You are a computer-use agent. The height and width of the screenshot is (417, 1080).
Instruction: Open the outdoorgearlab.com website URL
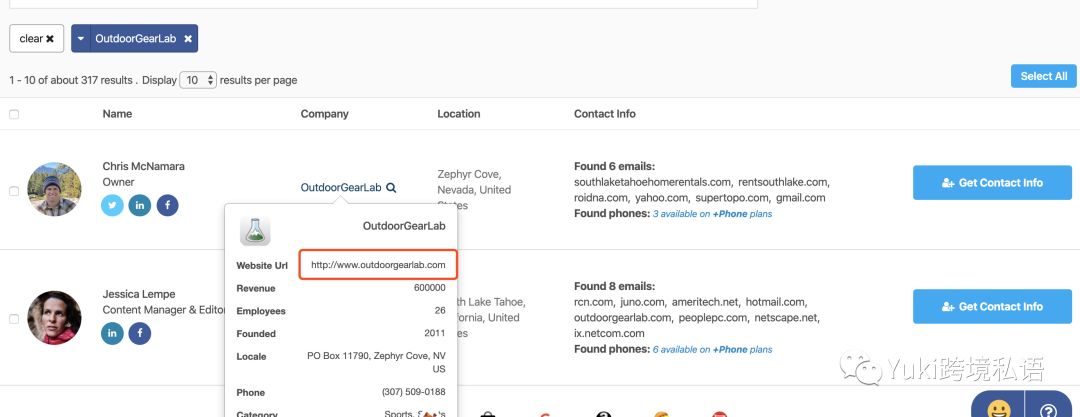378,265
